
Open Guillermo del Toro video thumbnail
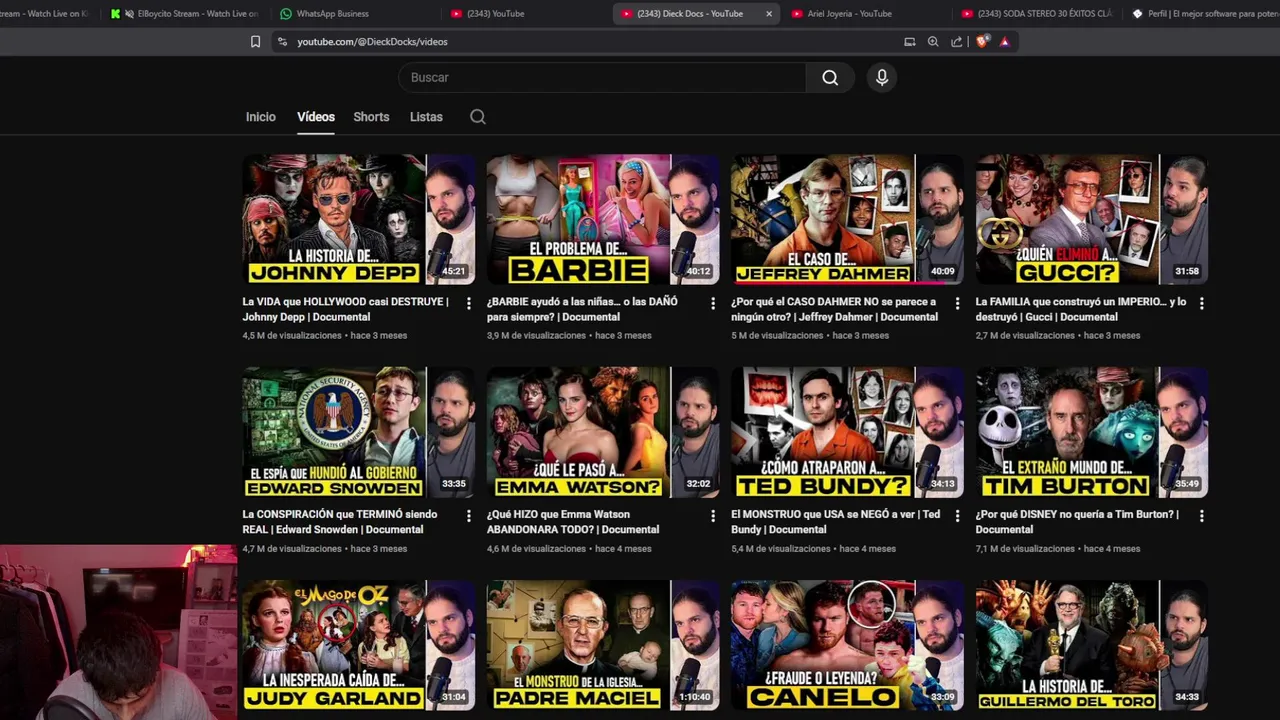tap(1092, 645)
